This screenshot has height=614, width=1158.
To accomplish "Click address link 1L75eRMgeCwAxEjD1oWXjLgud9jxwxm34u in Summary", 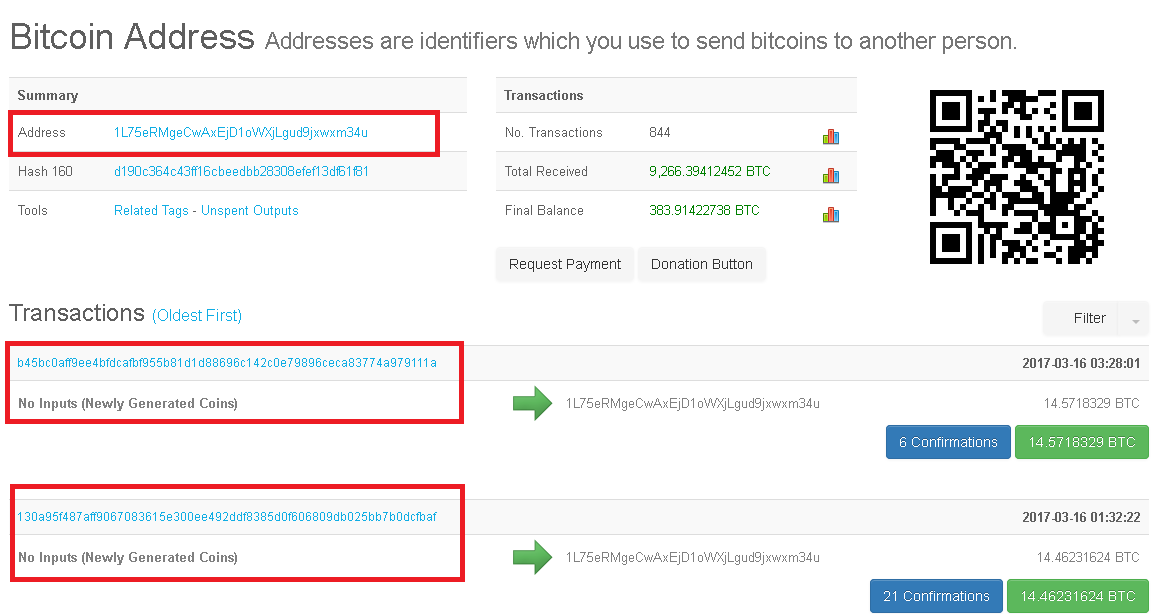I will click(241, 133).
